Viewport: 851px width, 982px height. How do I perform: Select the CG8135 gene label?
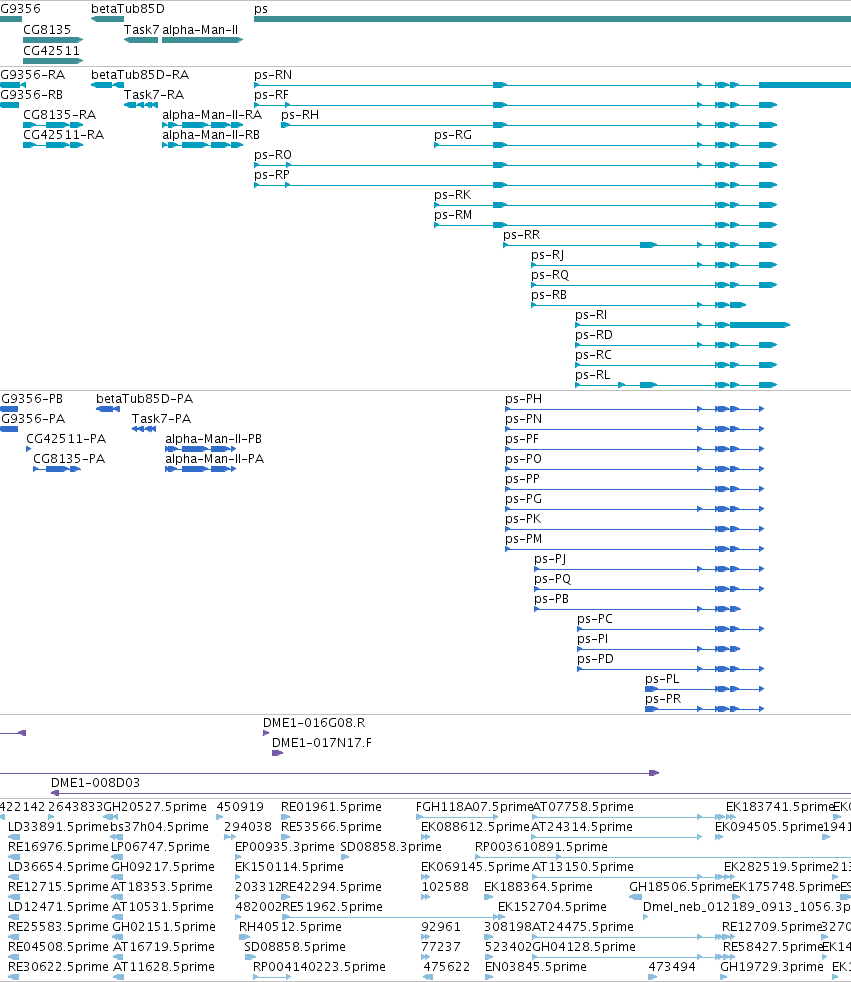coord(47,29)
